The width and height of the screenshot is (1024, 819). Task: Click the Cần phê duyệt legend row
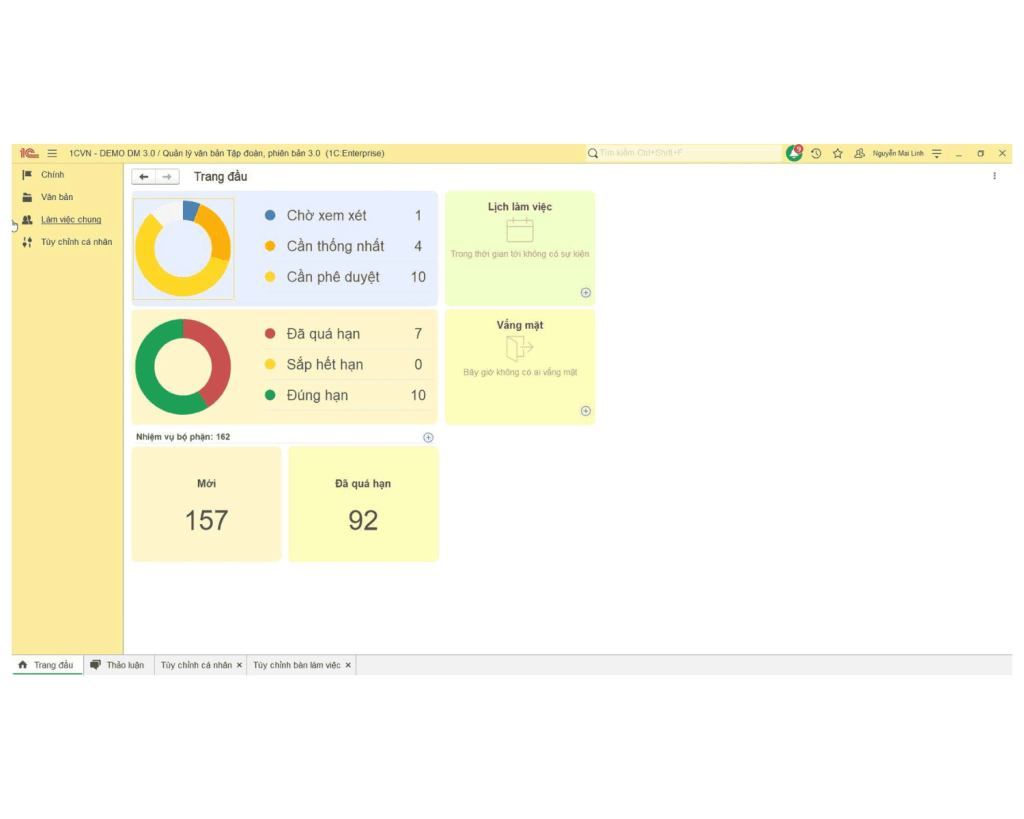333,277
